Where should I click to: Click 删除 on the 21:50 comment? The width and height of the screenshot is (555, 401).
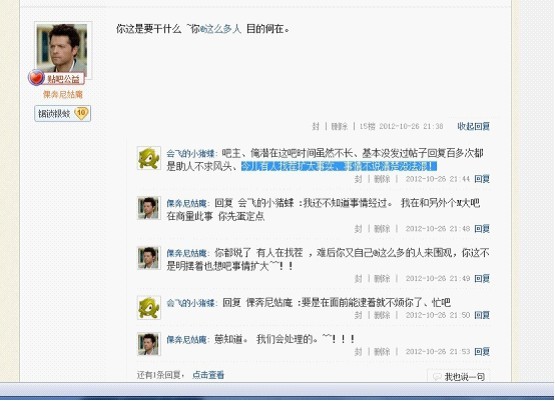click(x=382, y=315)
